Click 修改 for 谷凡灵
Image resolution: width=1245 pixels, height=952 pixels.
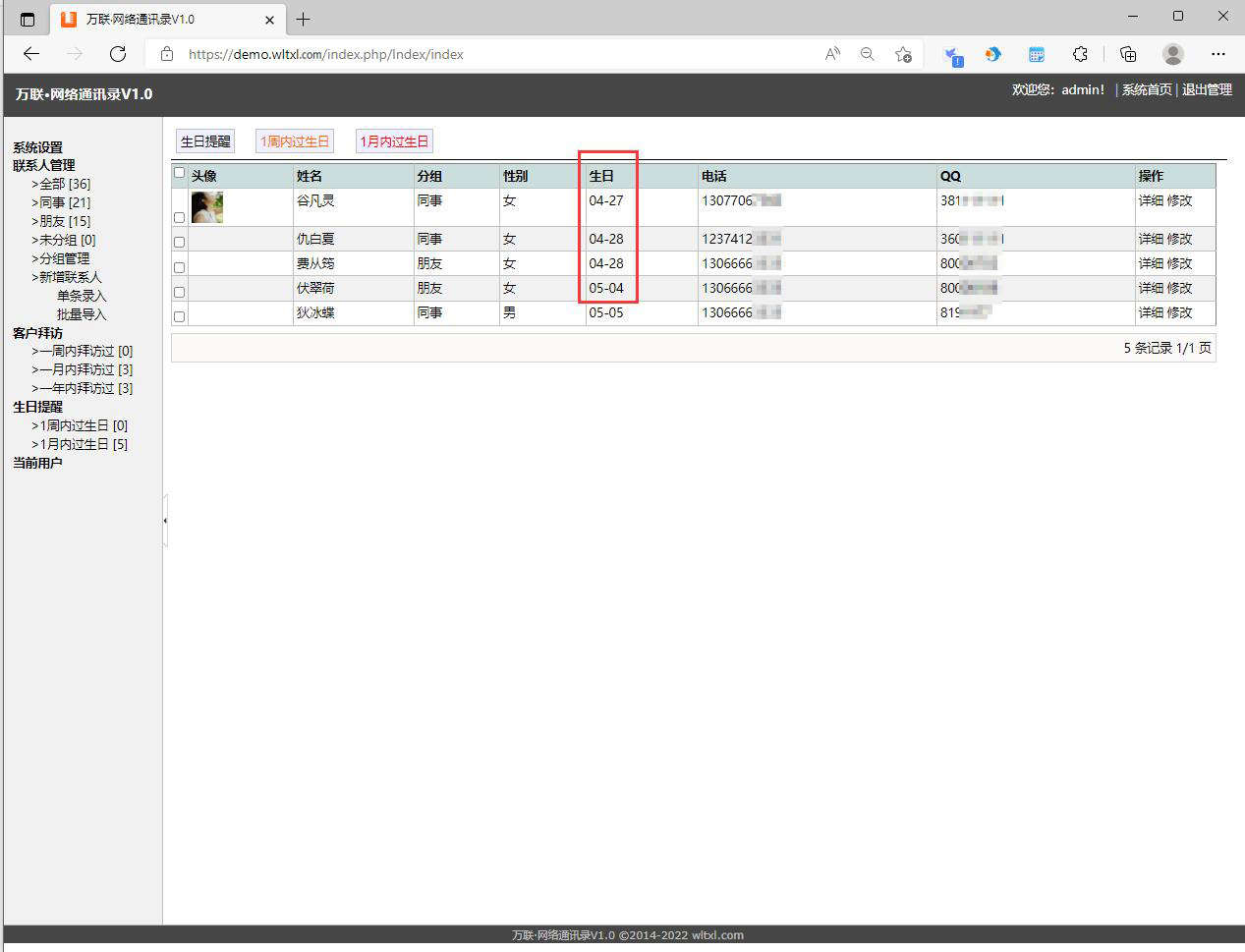(x=1179, y=200)
